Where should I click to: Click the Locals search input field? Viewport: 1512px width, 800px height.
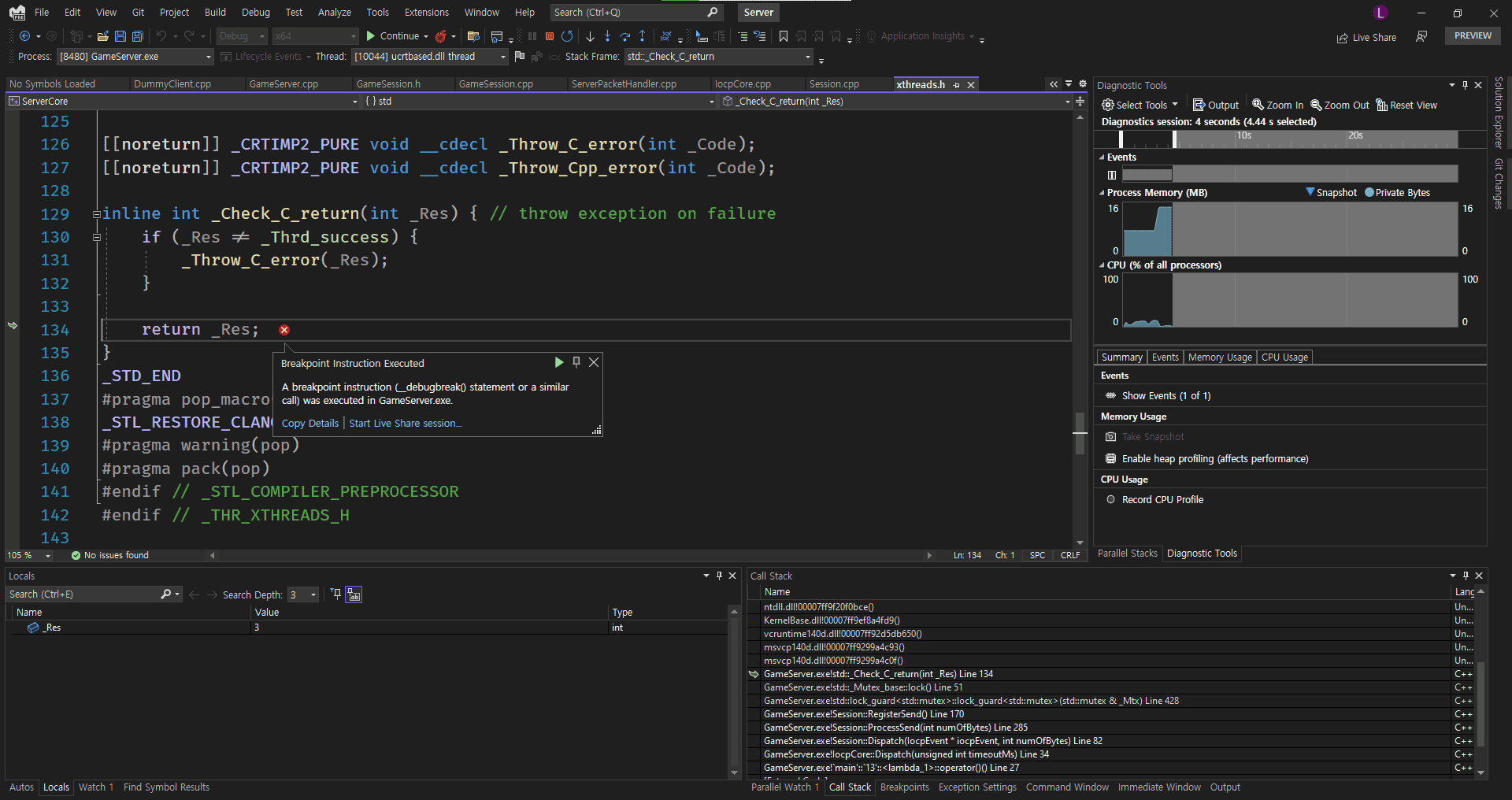point(84,594)
